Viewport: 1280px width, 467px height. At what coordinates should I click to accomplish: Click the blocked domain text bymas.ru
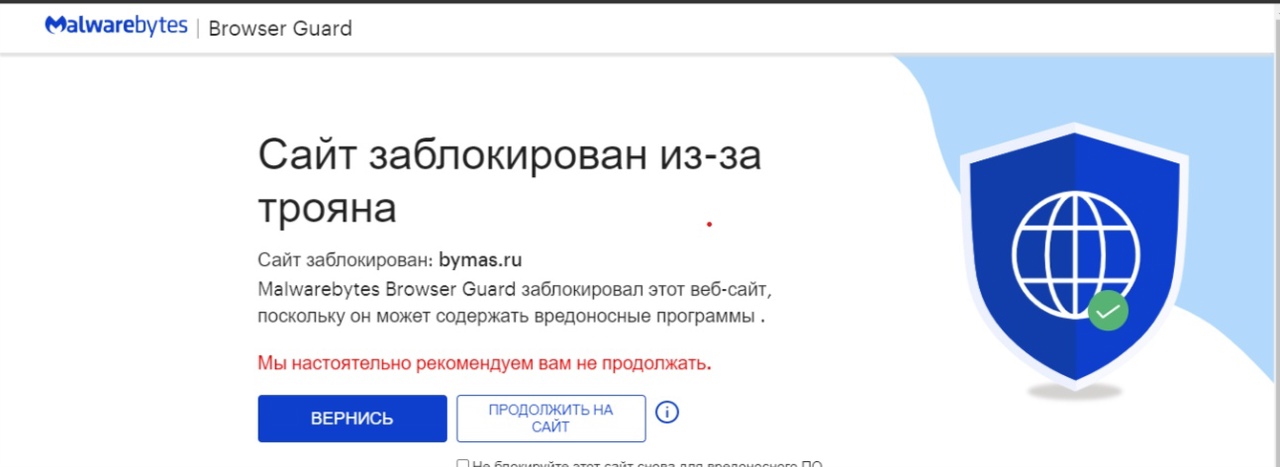pos(481,261)
